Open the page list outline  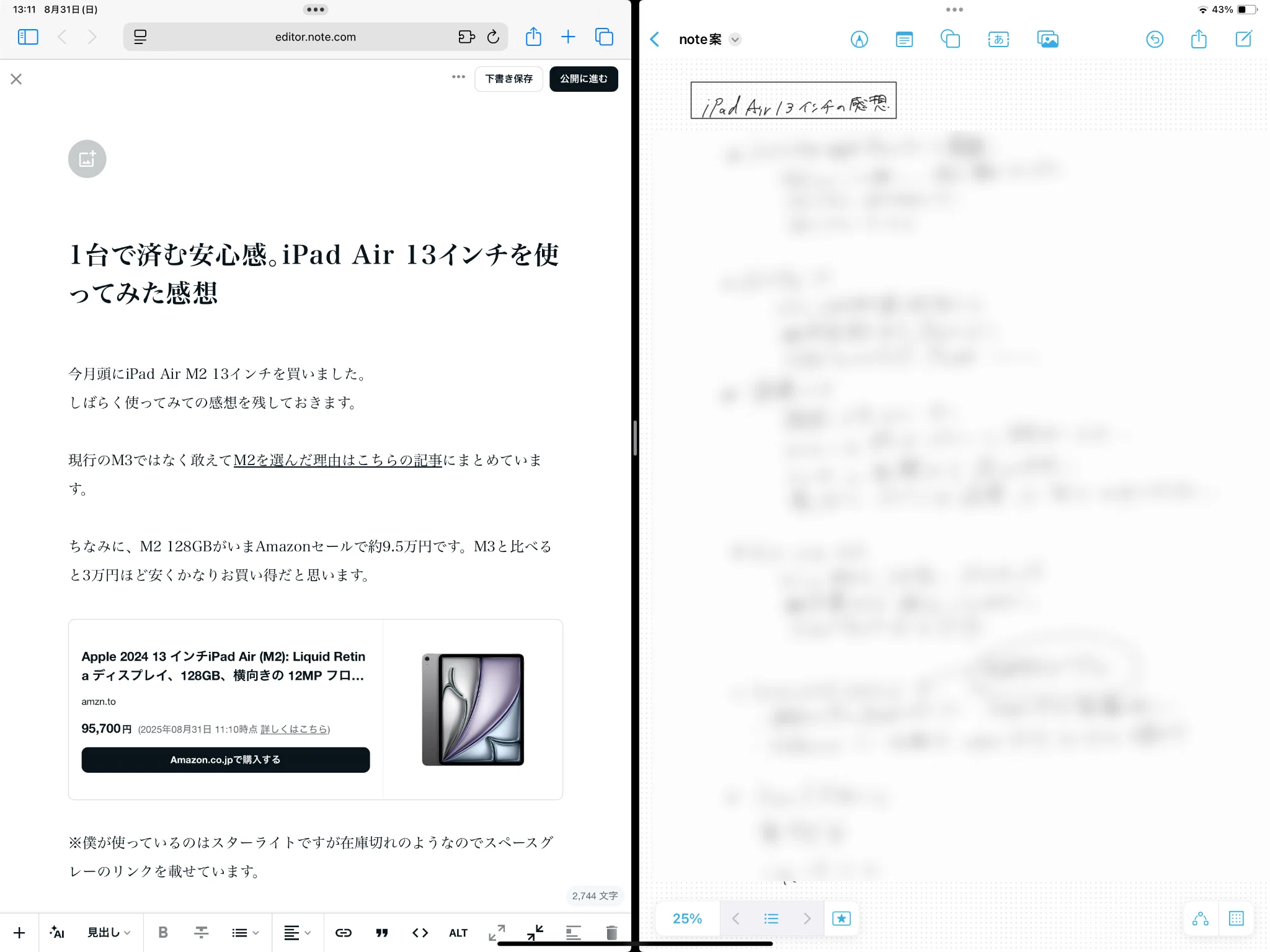(x=771, y=919)
